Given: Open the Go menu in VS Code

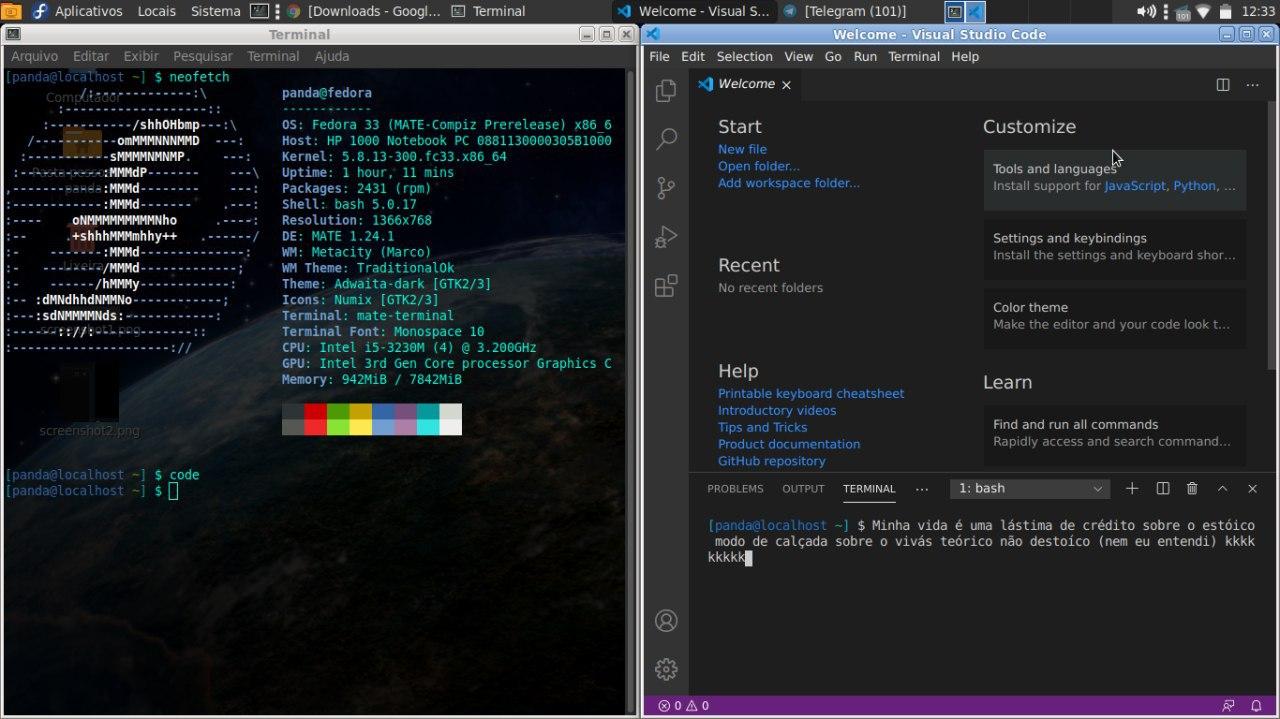Looking at the screenshot, I should (x=833, y=56).
